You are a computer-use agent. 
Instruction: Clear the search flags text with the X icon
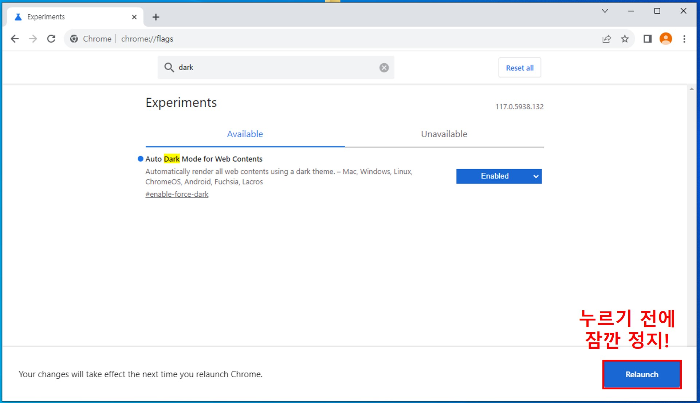[x=384, y=67]
